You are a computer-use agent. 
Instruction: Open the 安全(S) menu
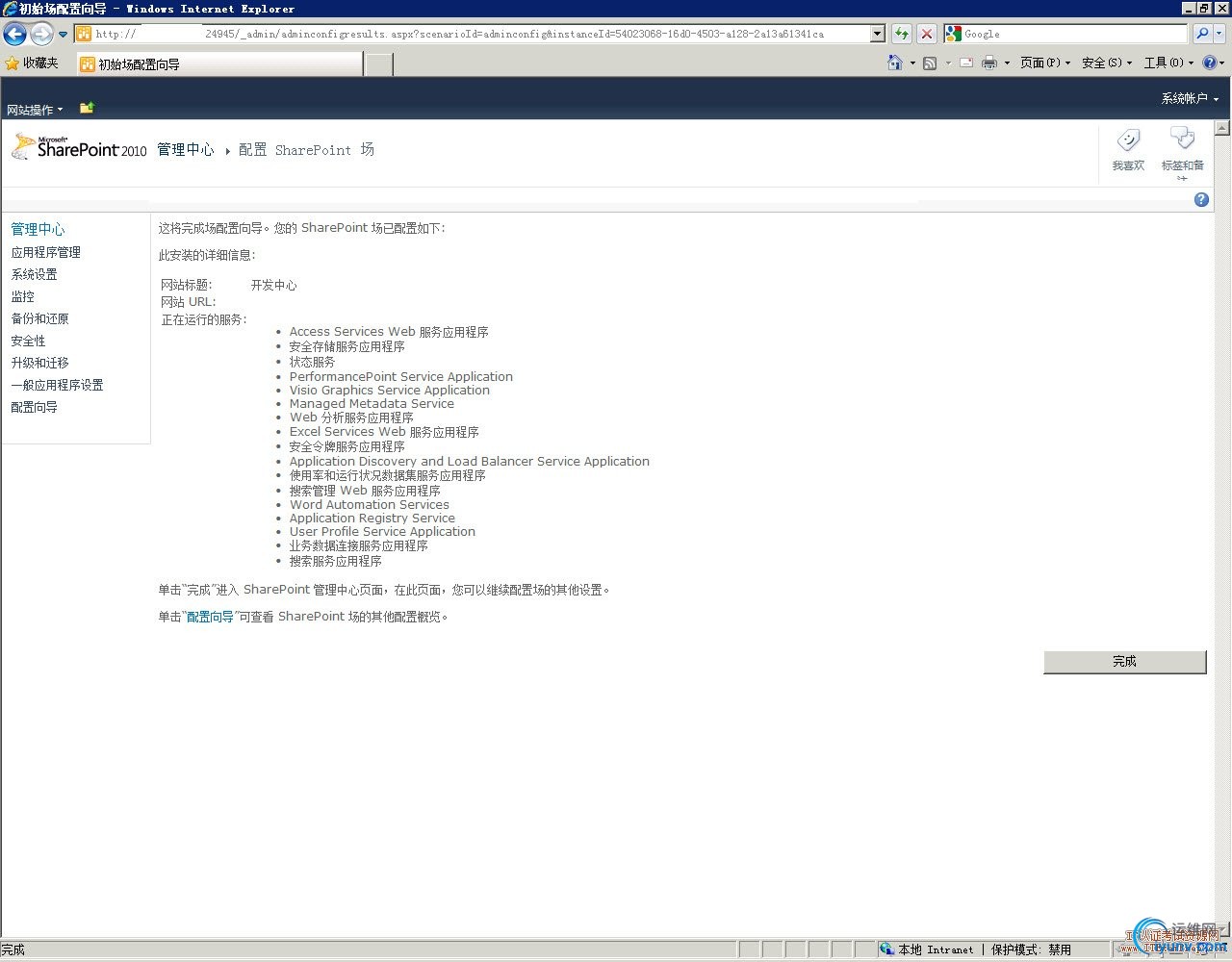(1108, 63)
